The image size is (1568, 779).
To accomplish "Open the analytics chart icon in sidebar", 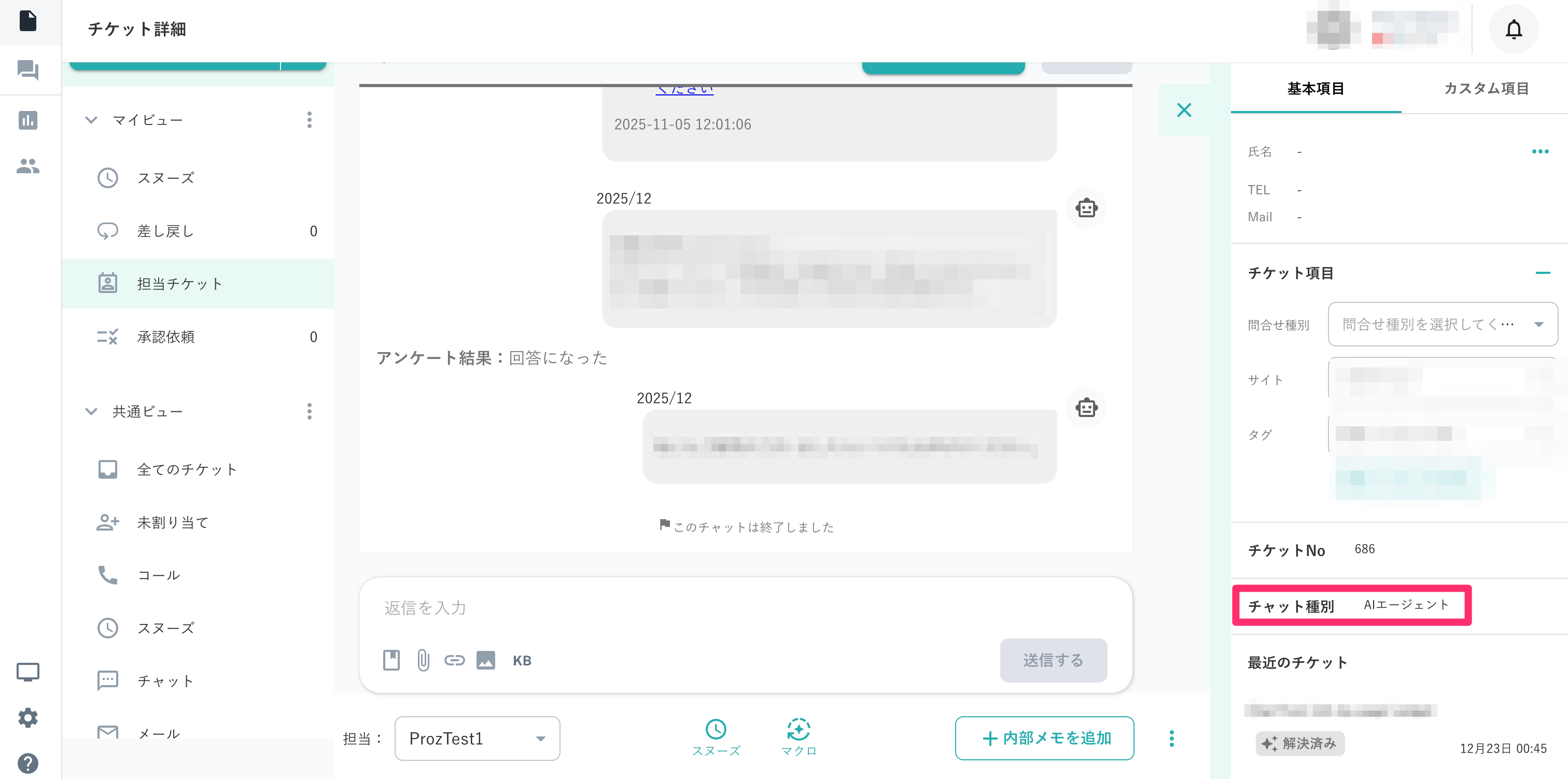I will point(28,120).
